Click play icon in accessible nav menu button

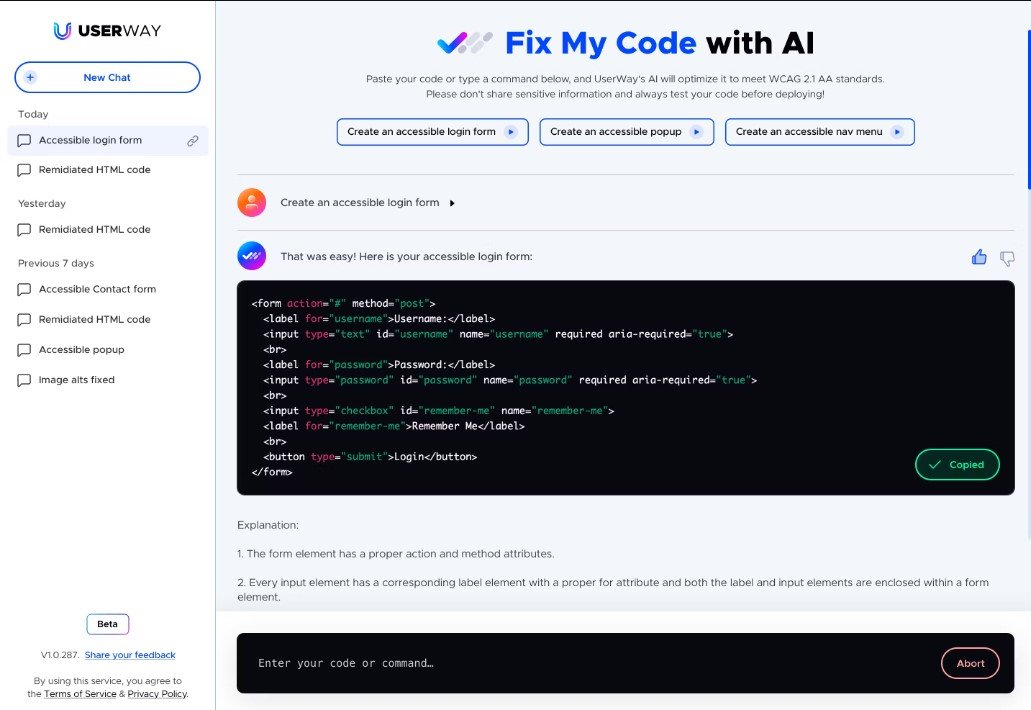pyautogui.click(x=897, y=132)
